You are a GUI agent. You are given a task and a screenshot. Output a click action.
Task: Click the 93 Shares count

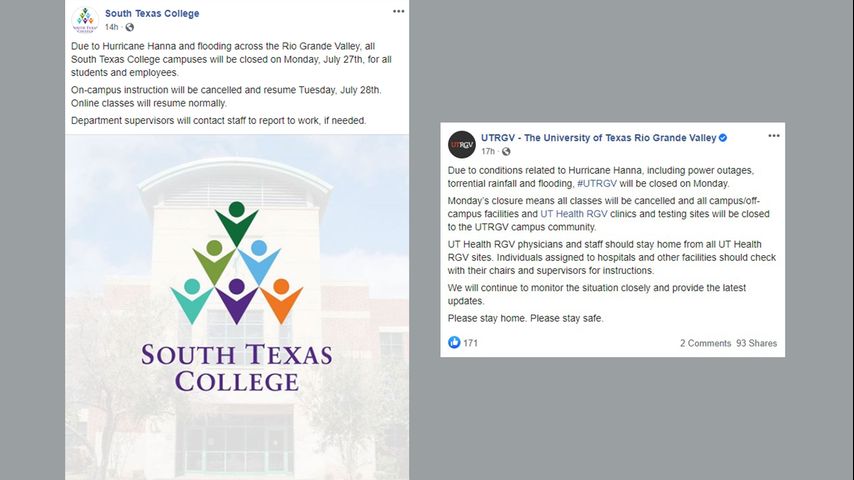756,343
